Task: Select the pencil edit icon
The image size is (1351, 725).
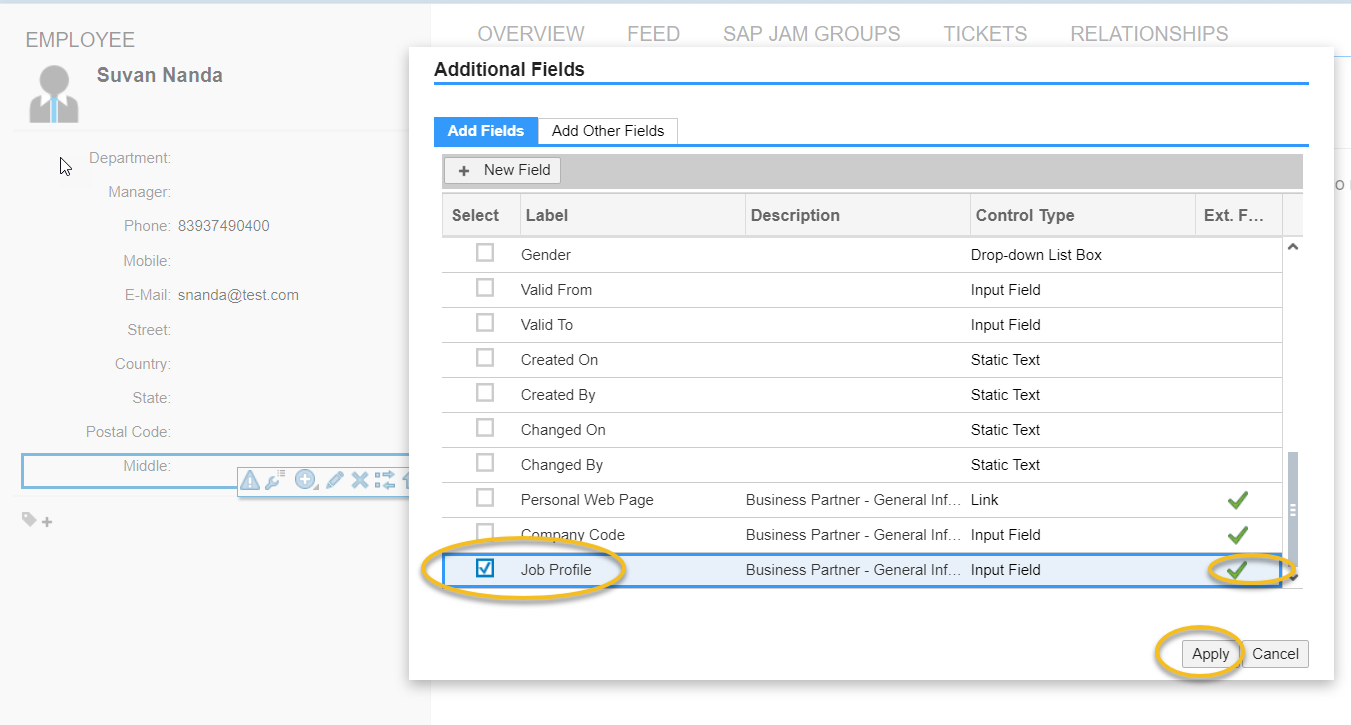Action: (x=334, y=480)
